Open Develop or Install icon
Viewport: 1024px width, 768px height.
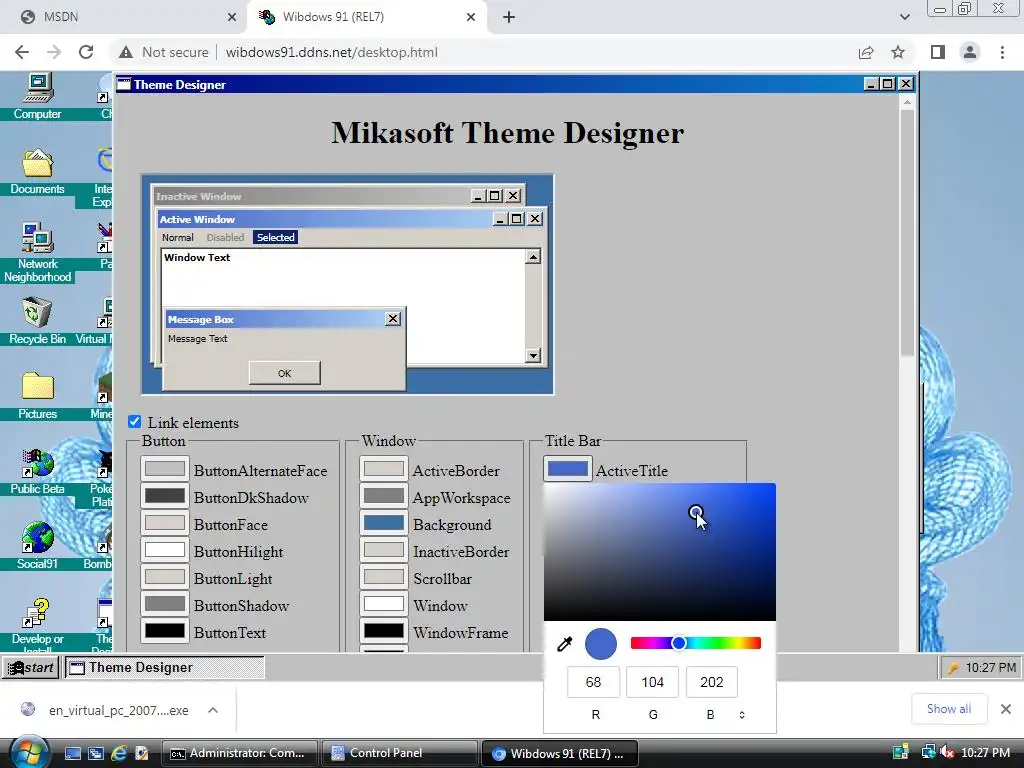[x=37, y=624]
